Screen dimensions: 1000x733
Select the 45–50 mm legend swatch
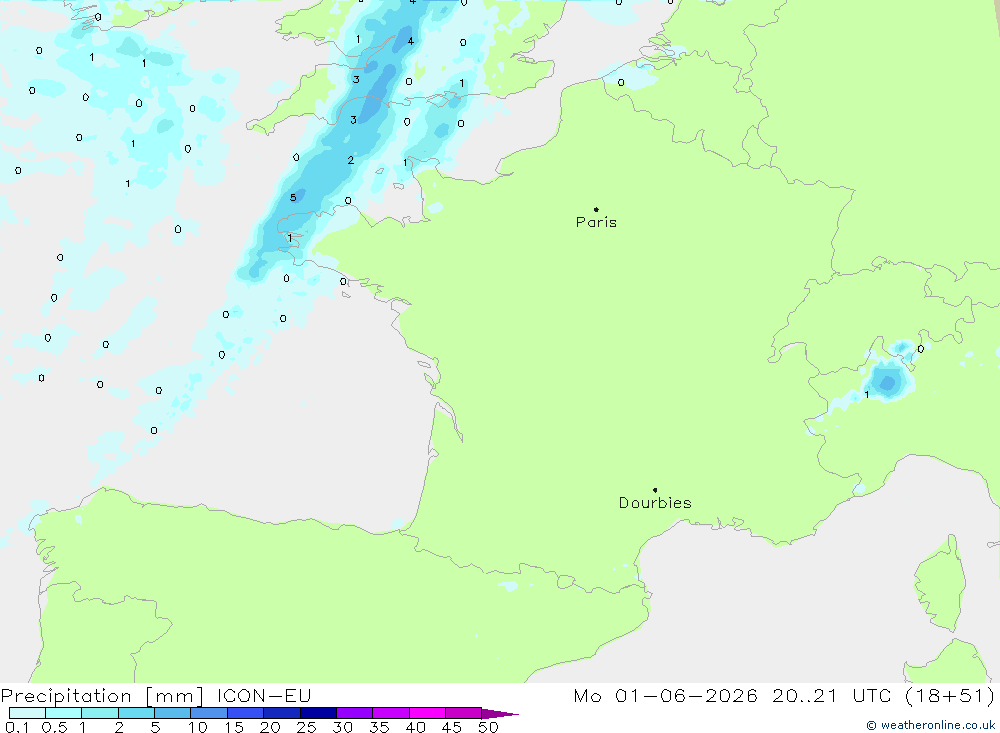point(464,713)
